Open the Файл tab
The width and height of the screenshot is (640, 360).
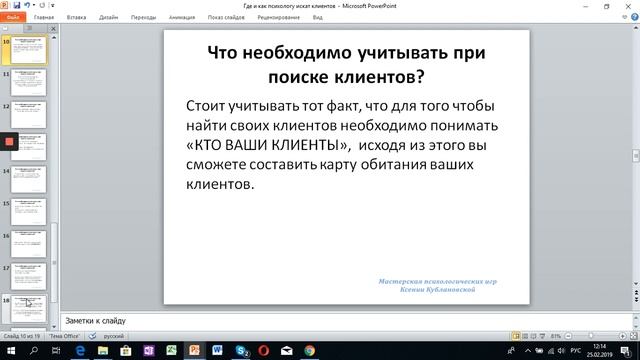13,17
